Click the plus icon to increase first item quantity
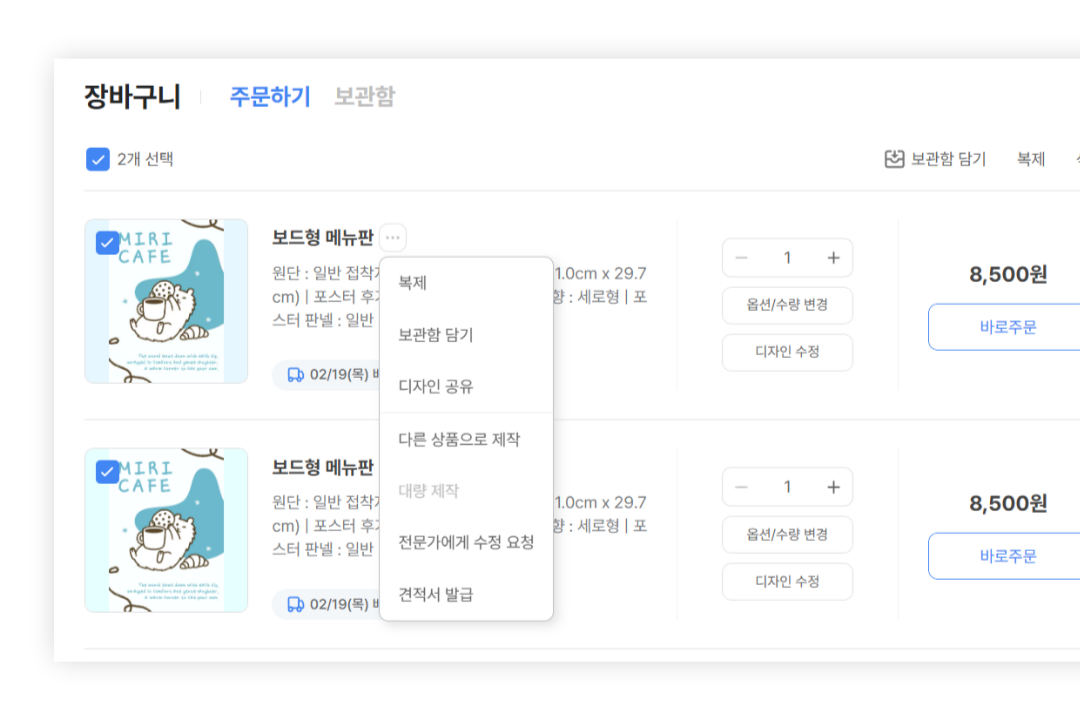Screen dimensions: 1080x720 832,257
